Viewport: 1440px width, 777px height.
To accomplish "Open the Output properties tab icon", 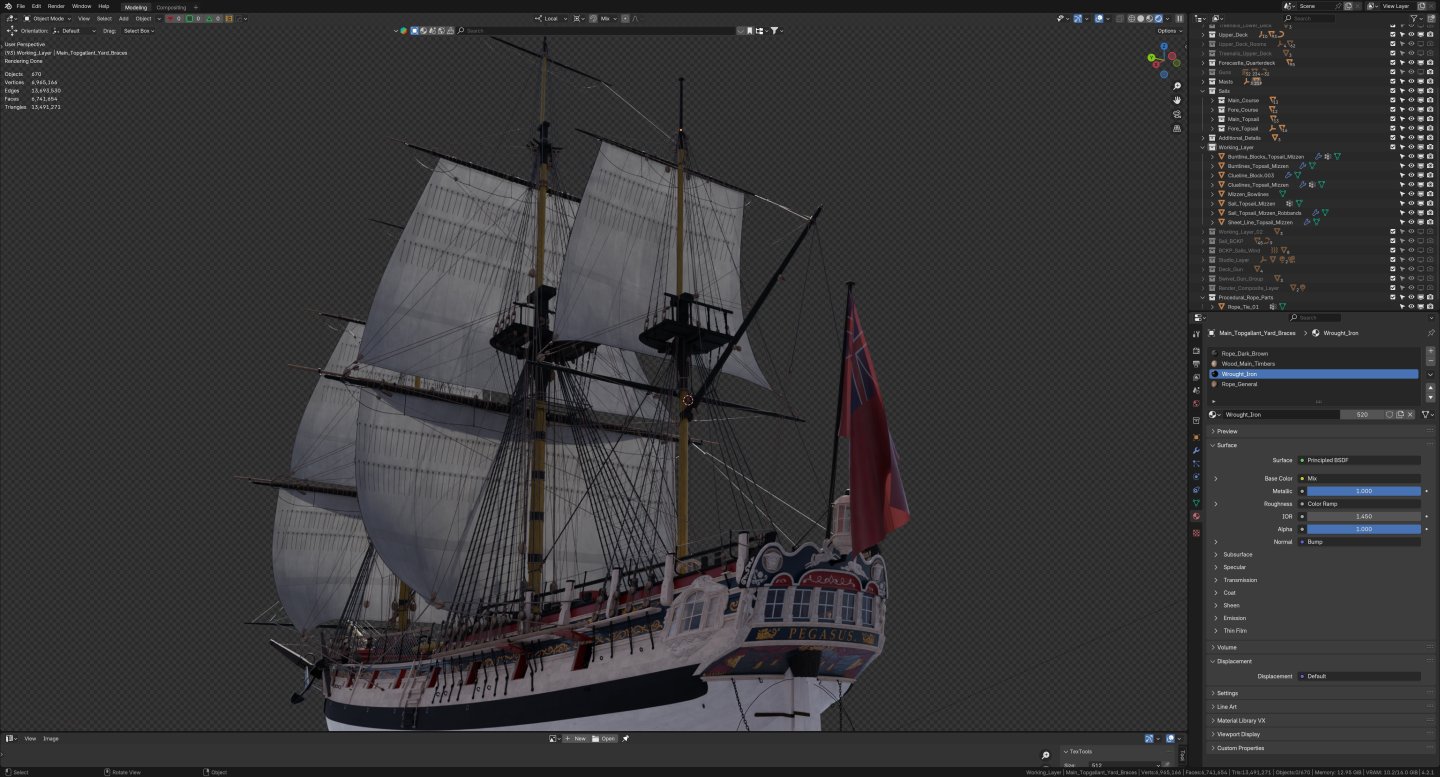I will pyautogui.click(x=1196, y=364).
